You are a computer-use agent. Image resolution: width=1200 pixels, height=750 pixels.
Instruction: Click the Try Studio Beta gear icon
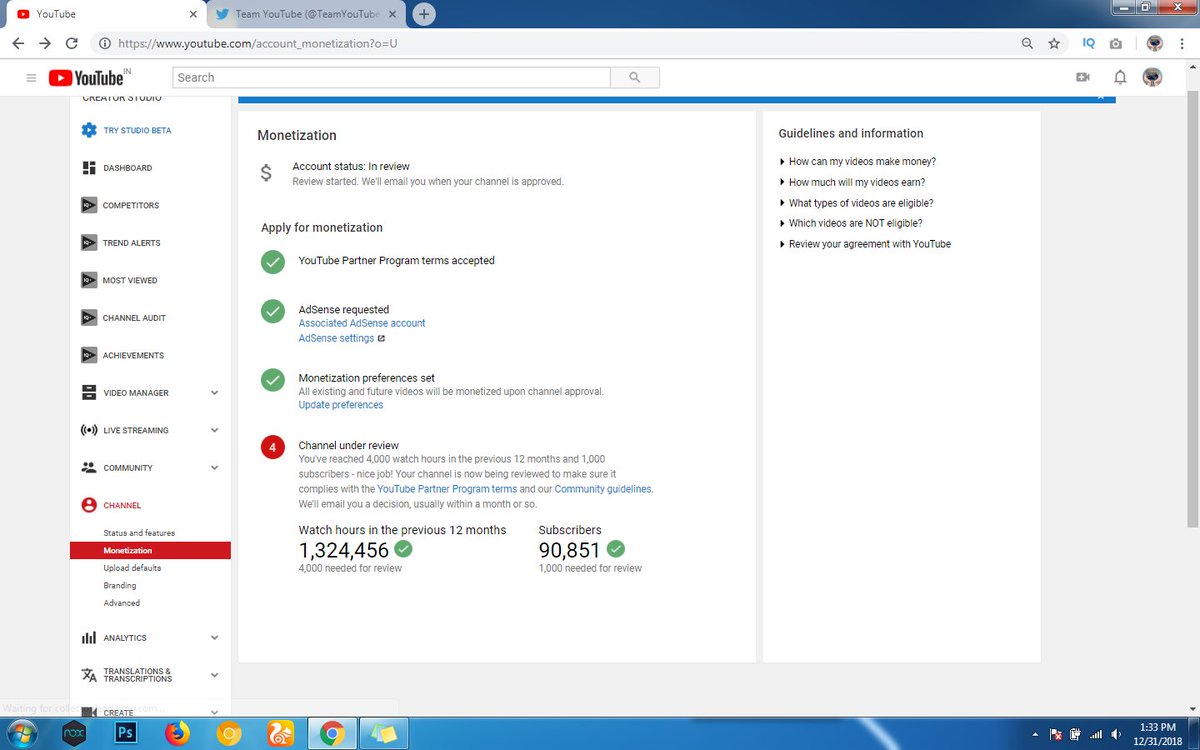[89, 130]
